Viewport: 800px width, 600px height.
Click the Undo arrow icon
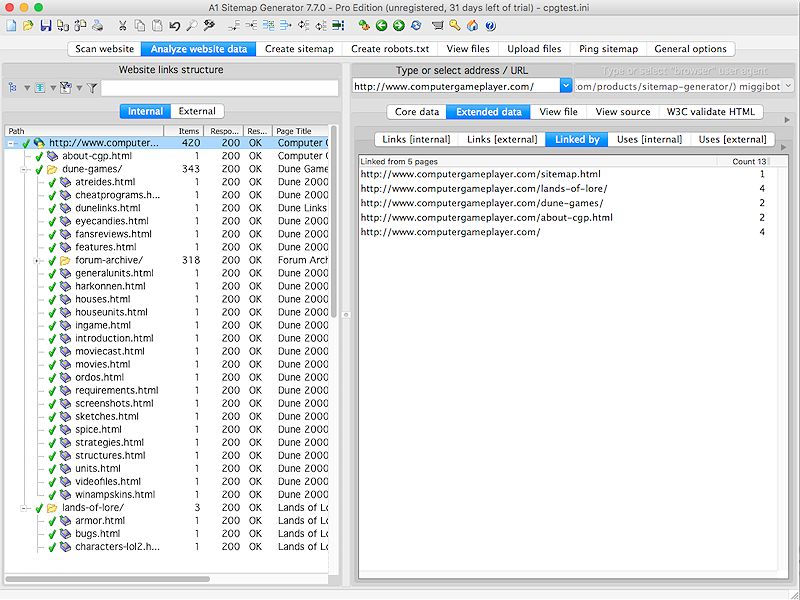click(x=175, y=26)
